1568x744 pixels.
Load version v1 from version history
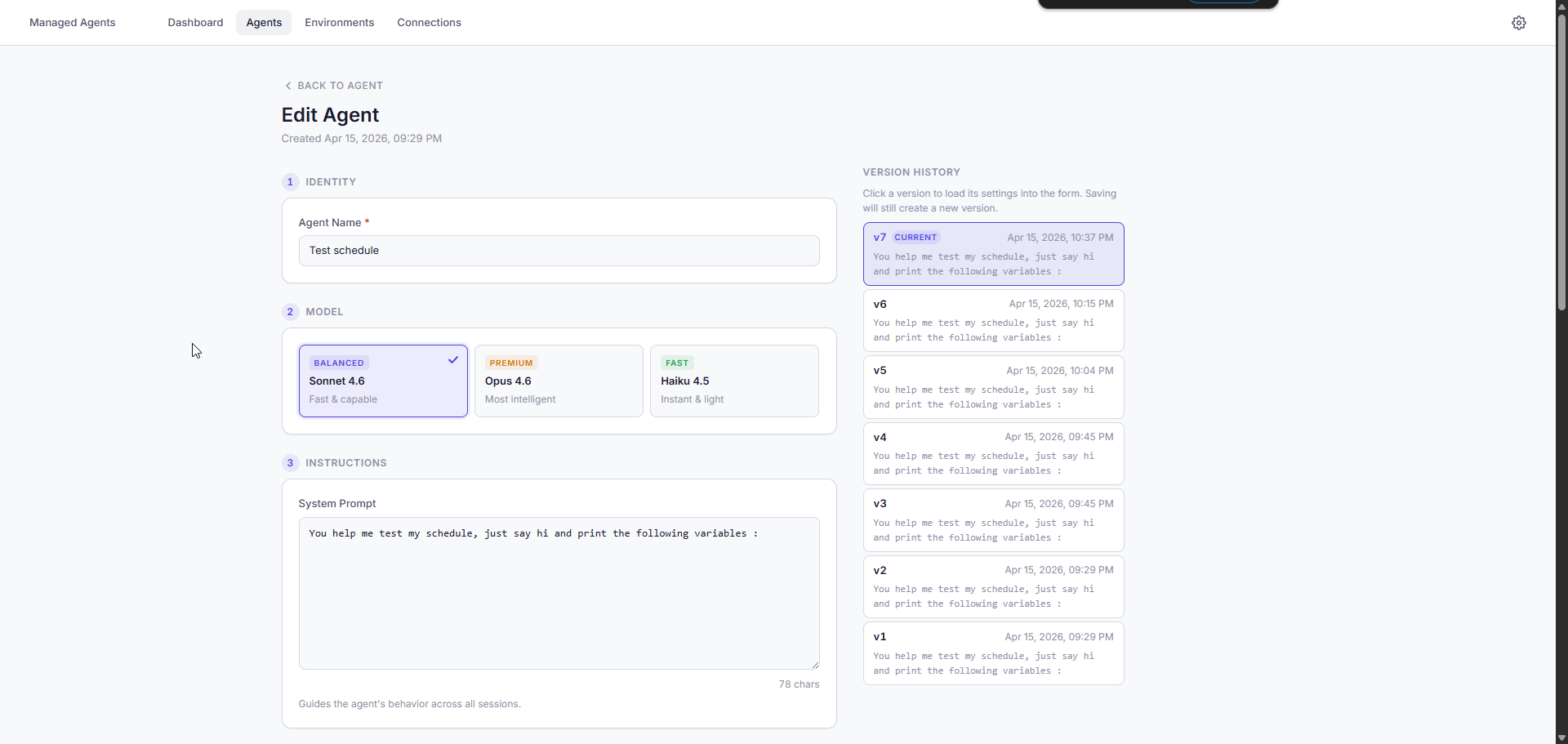tap(992, 653)
